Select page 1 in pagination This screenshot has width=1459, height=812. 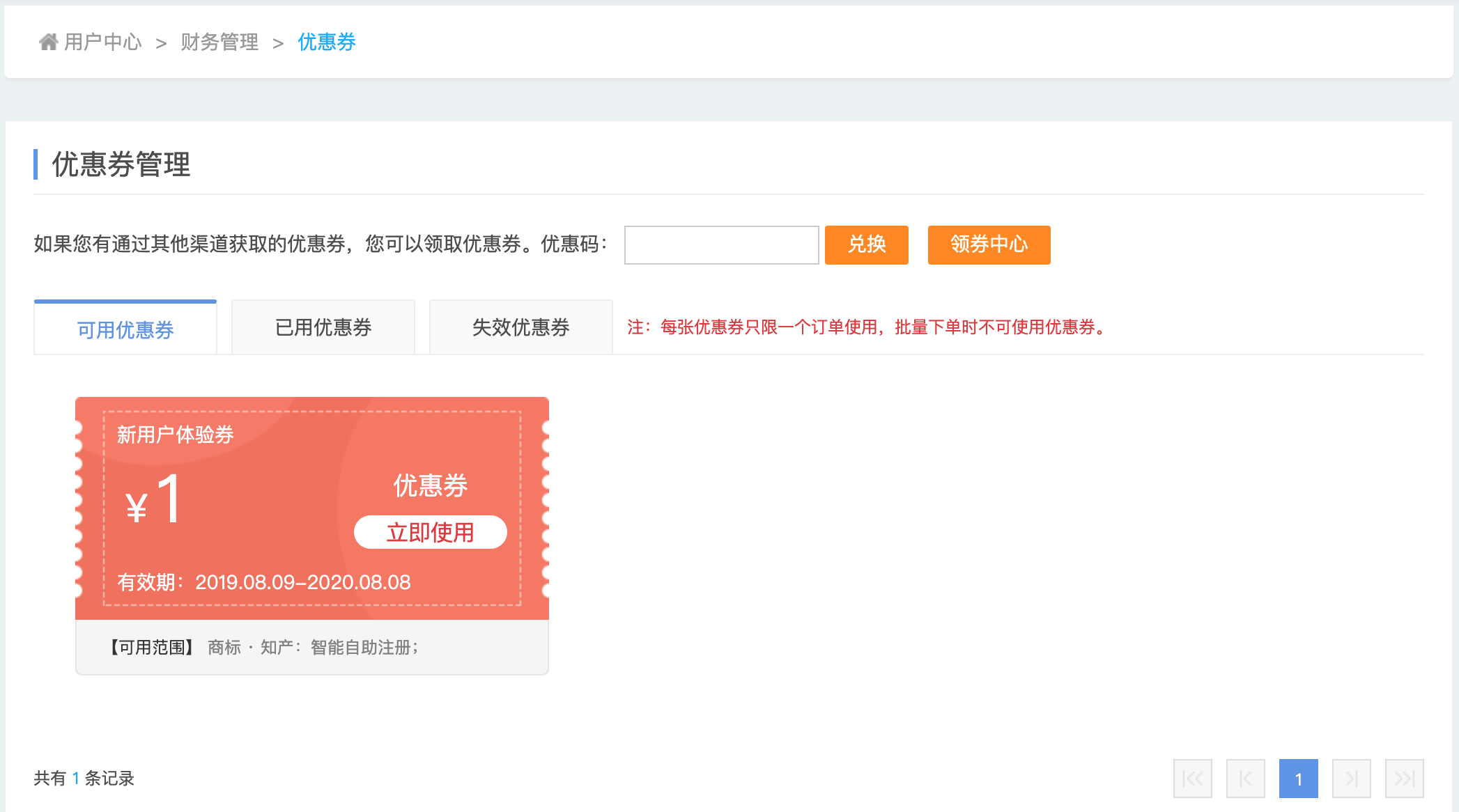click(x=1298, y=779)
